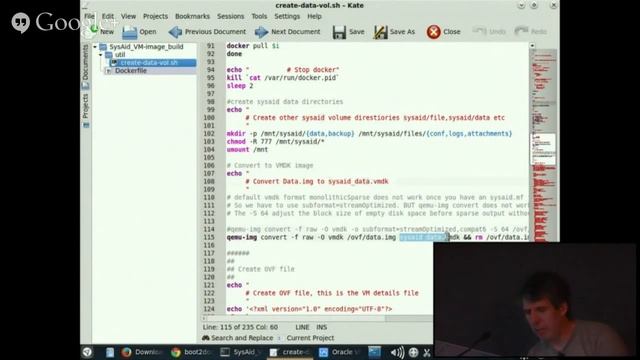Click the red Close document icon
Screen dimensions: 640x360
pos(433,32)
